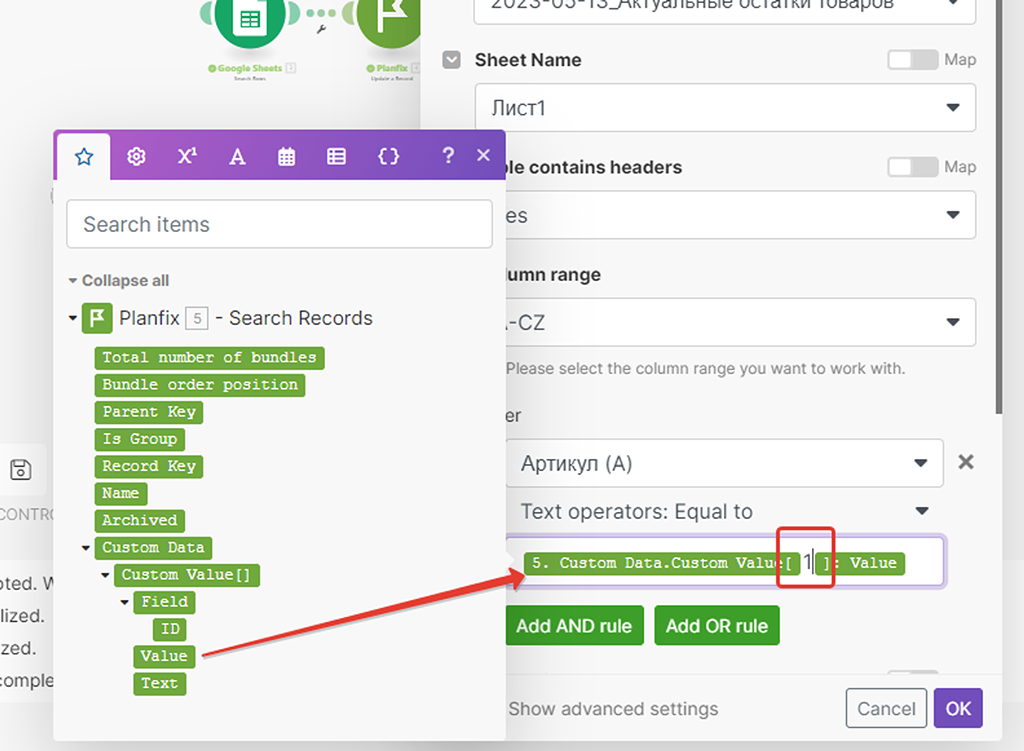The width and height of the screenshot is (1024, 751).
Task: Insert the Value variable
Action: click(x=164, y=656)
